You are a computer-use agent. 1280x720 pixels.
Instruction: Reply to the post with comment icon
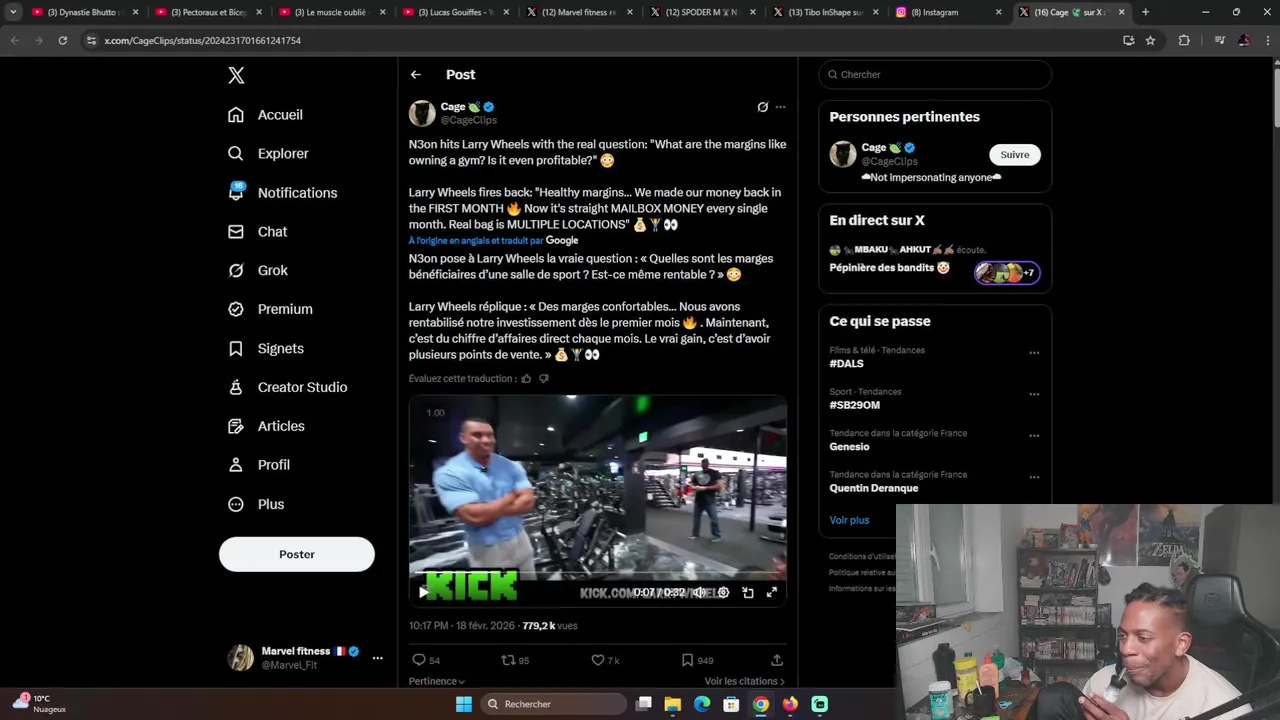click(419, 660)
